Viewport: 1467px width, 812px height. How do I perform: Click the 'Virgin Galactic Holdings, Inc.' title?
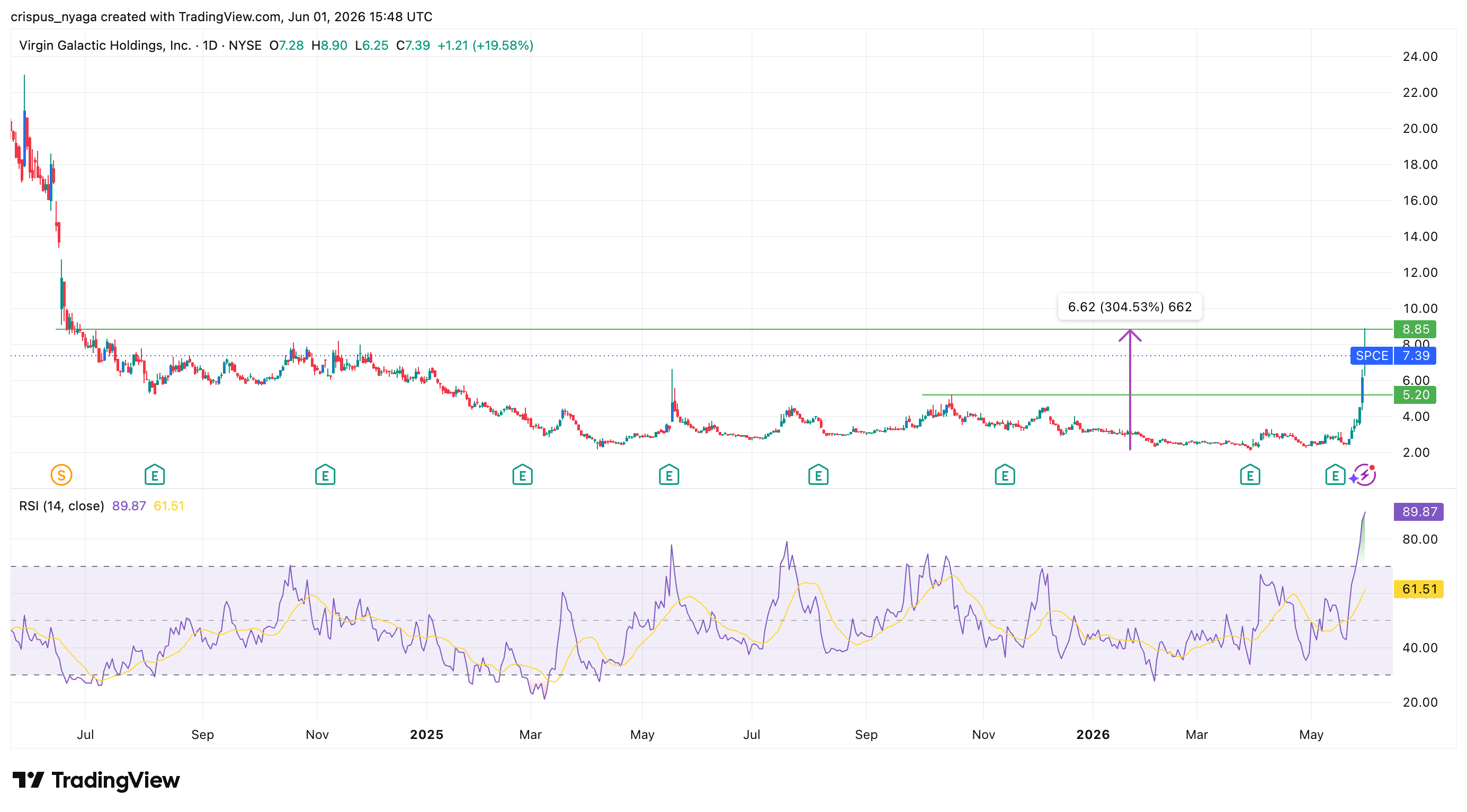click(105, 46)
